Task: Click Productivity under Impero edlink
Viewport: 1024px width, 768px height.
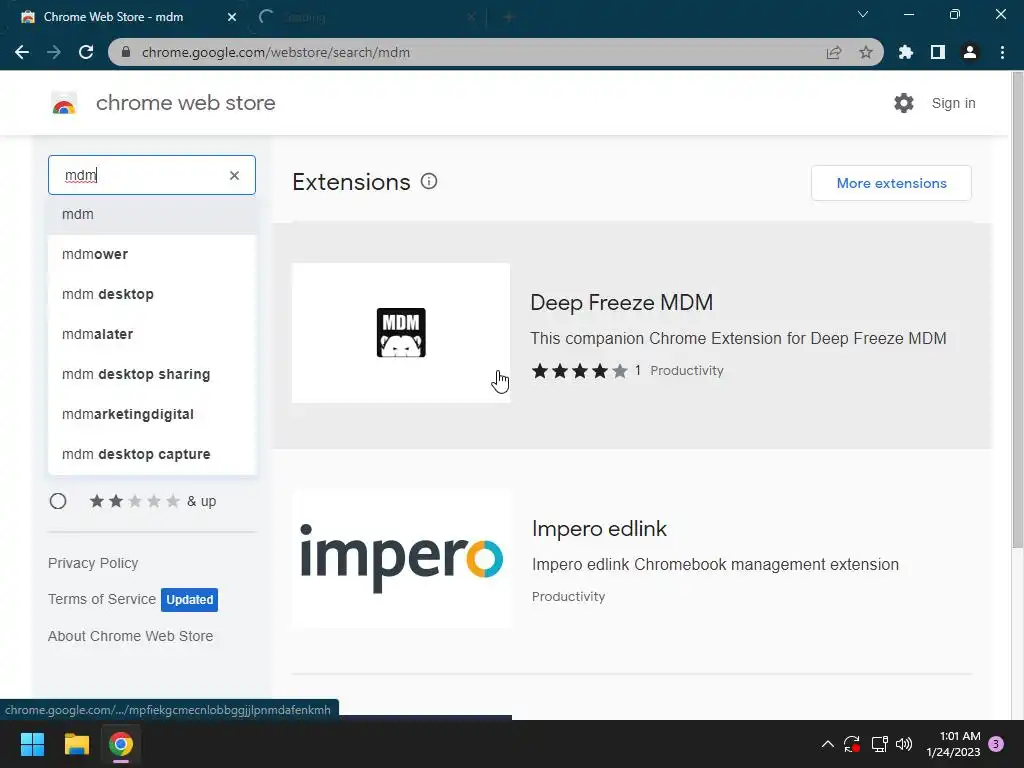Action: click(x=568, y=596)
